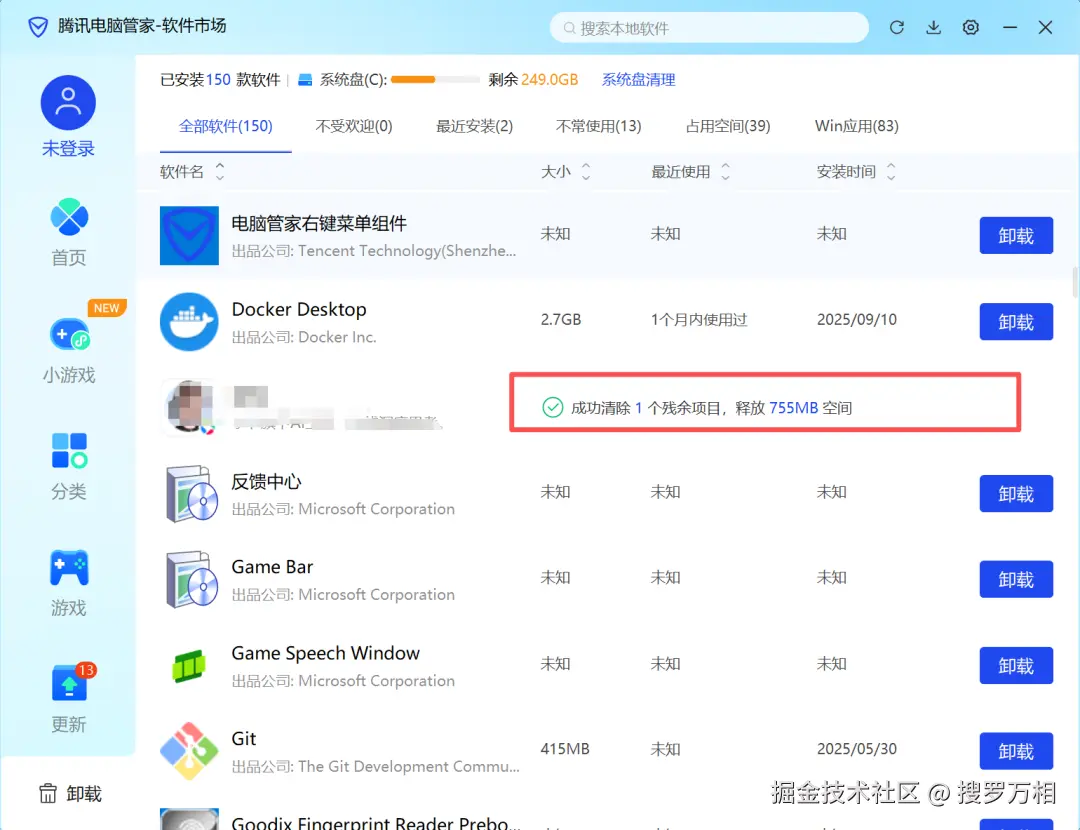Click the Docker Desktop whale icon
Viewport: 1080px width, 830px height.
(x=189, y=322)
